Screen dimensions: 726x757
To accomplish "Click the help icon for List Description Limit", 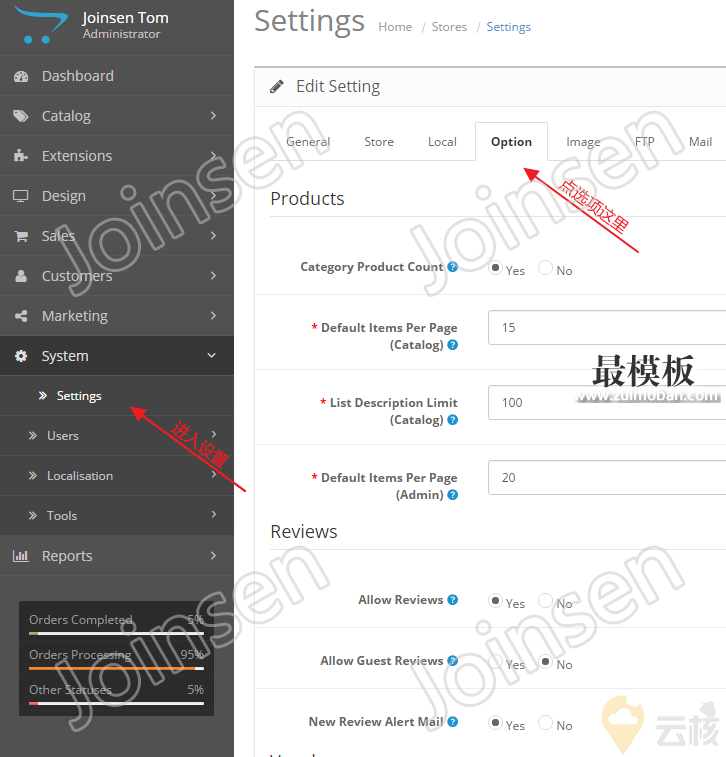I will click(452, 420).
